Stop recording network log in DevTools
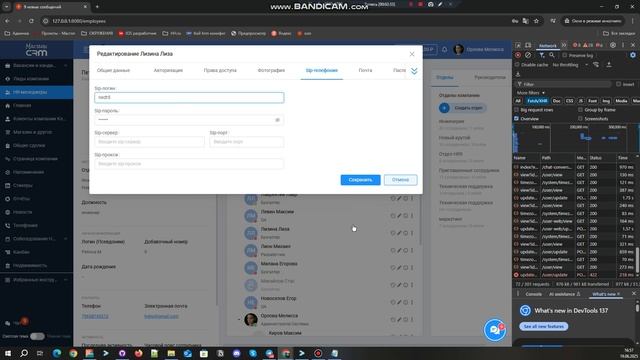 click(x=518, y=55)
